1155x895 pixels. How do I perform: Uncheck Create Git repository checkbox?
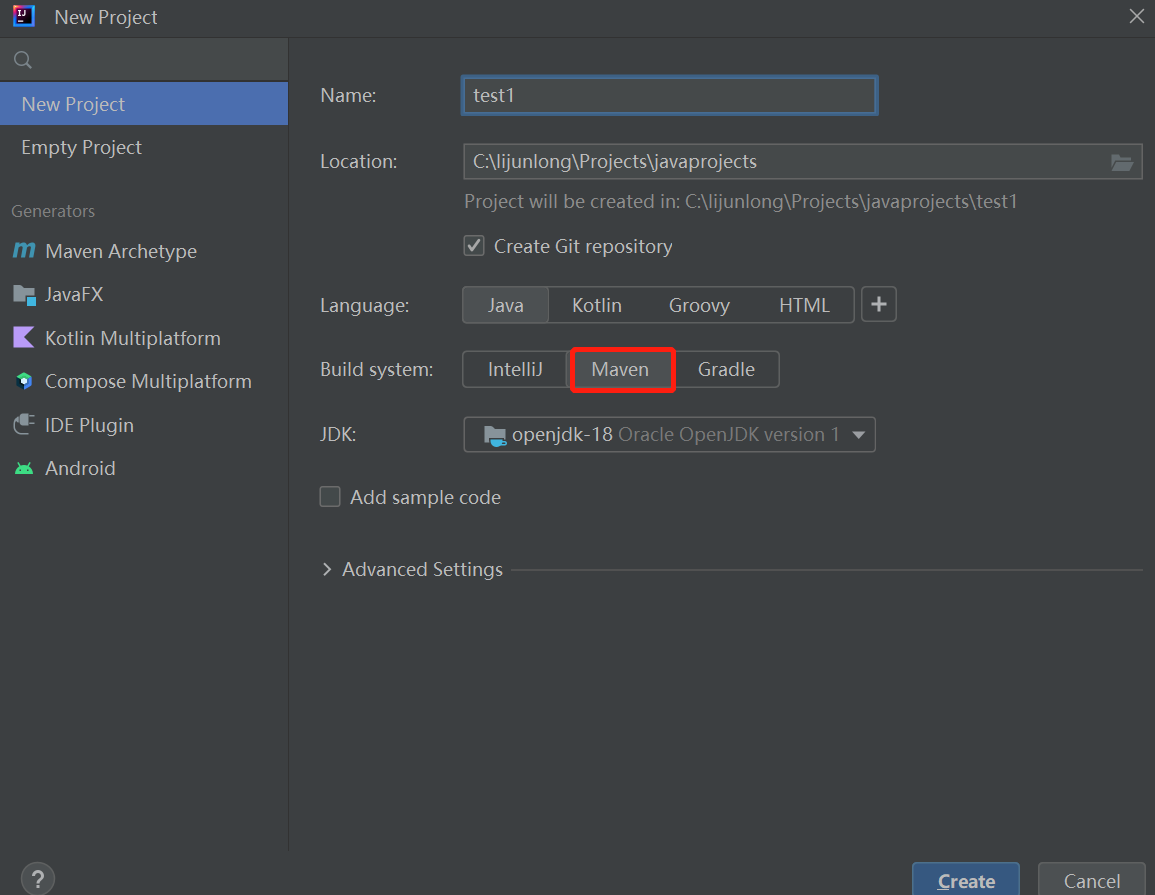tap(474, 246)
